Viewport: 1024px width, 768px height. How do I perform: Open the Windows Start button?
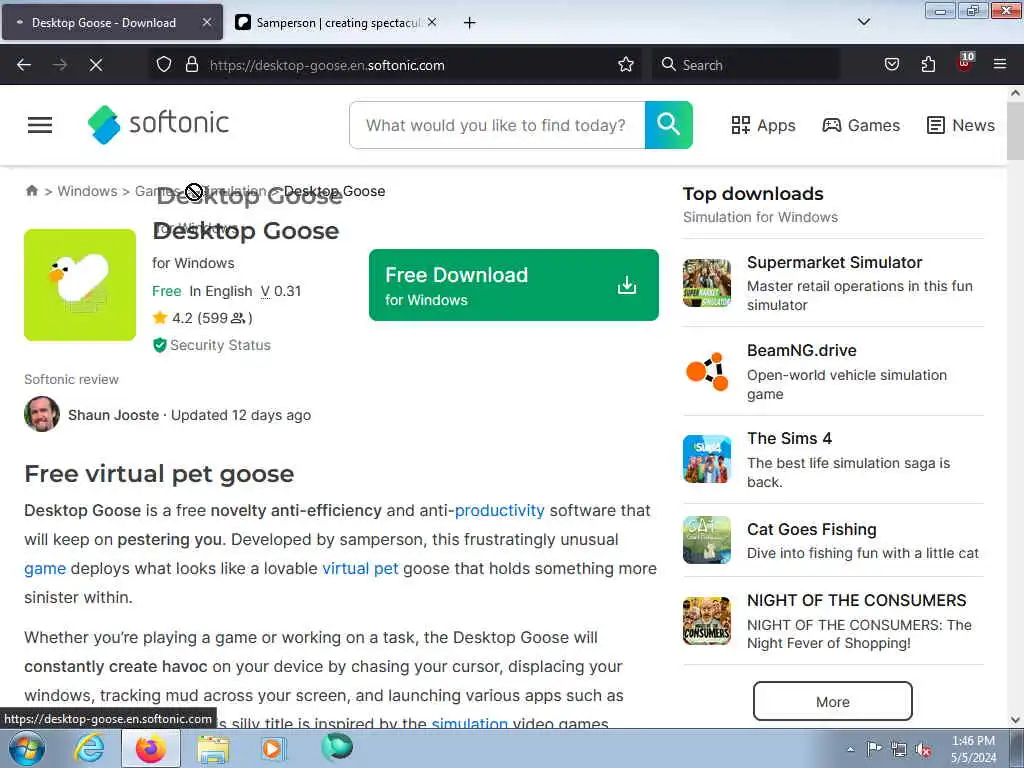click(x=27, y=748)
